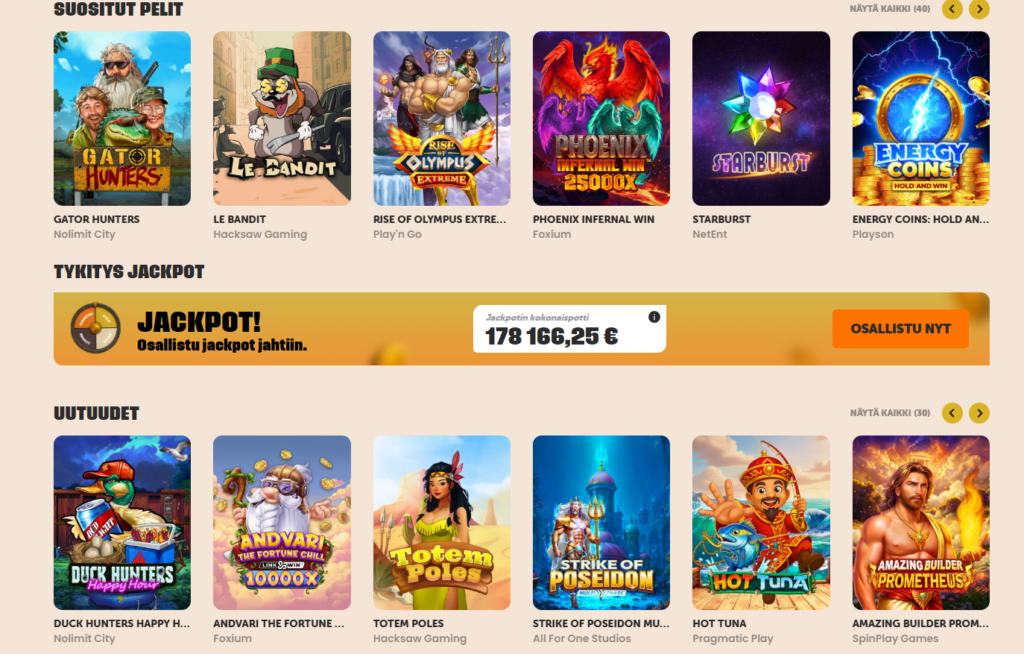Show next Uutuudet games arrow

(x=979, y=413)
